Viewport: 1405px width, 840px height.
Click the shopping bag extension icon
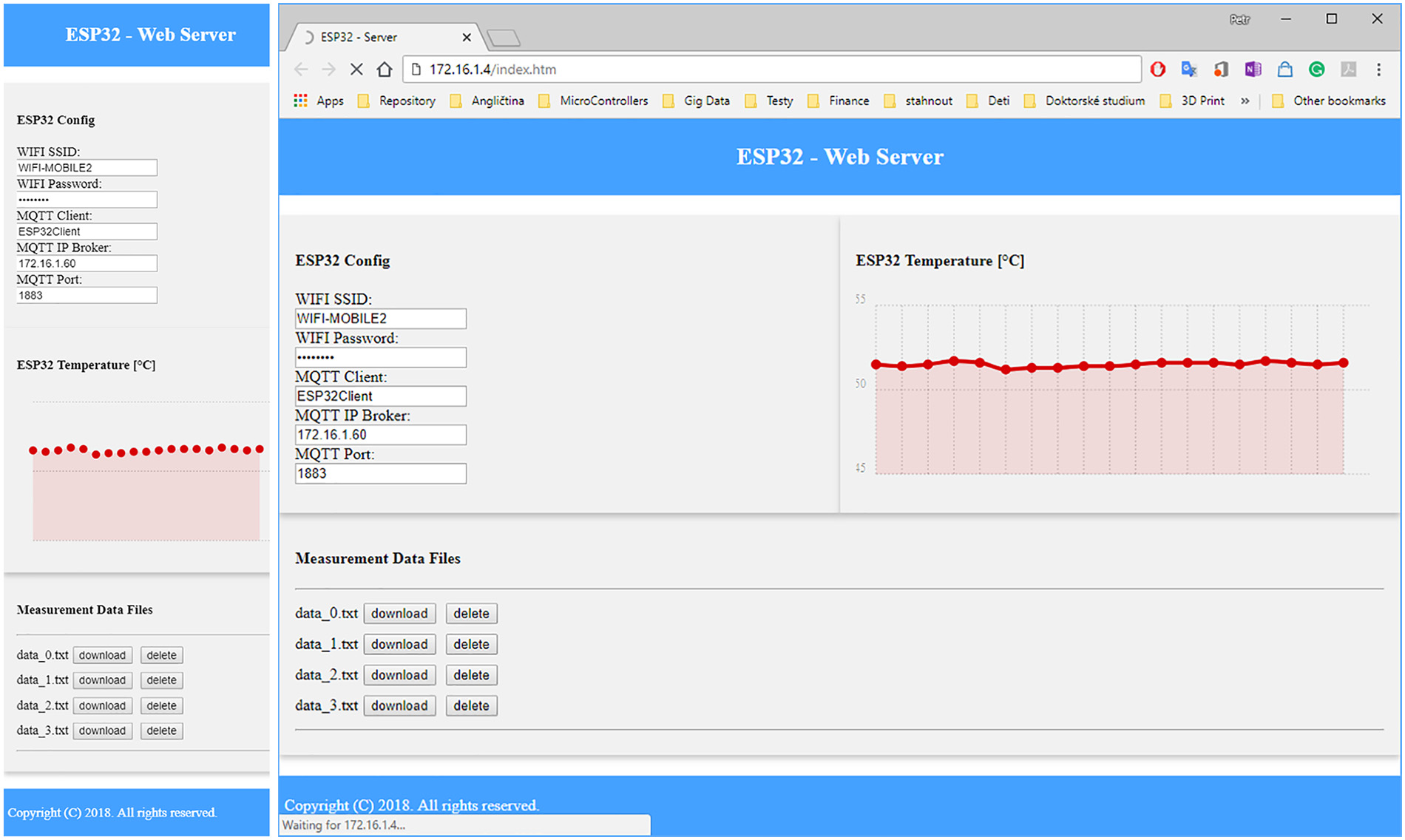pos(1285,70)
